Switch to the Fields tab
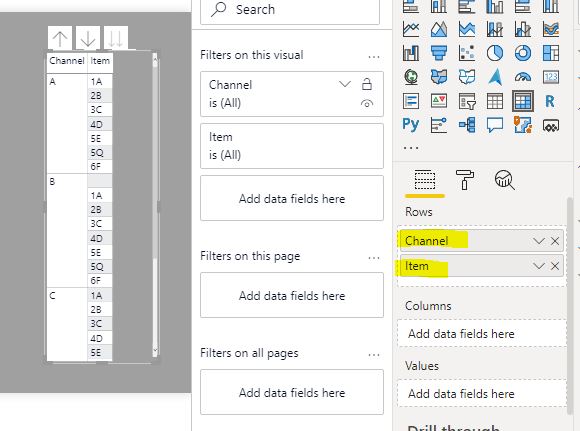Viewport: 580px width, 431px height. [x=425, y=180]
